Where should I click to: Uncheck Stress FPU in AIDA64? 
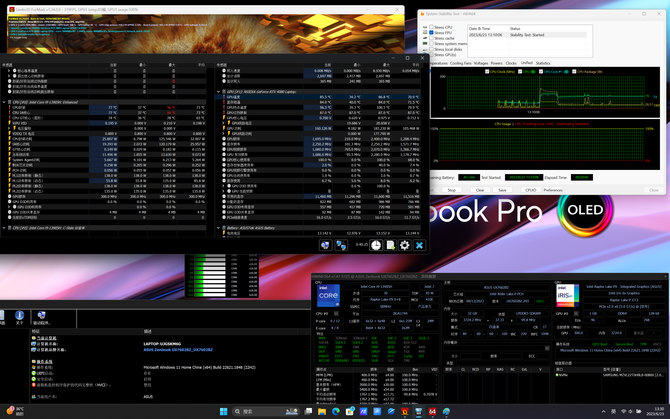[432, 32]
